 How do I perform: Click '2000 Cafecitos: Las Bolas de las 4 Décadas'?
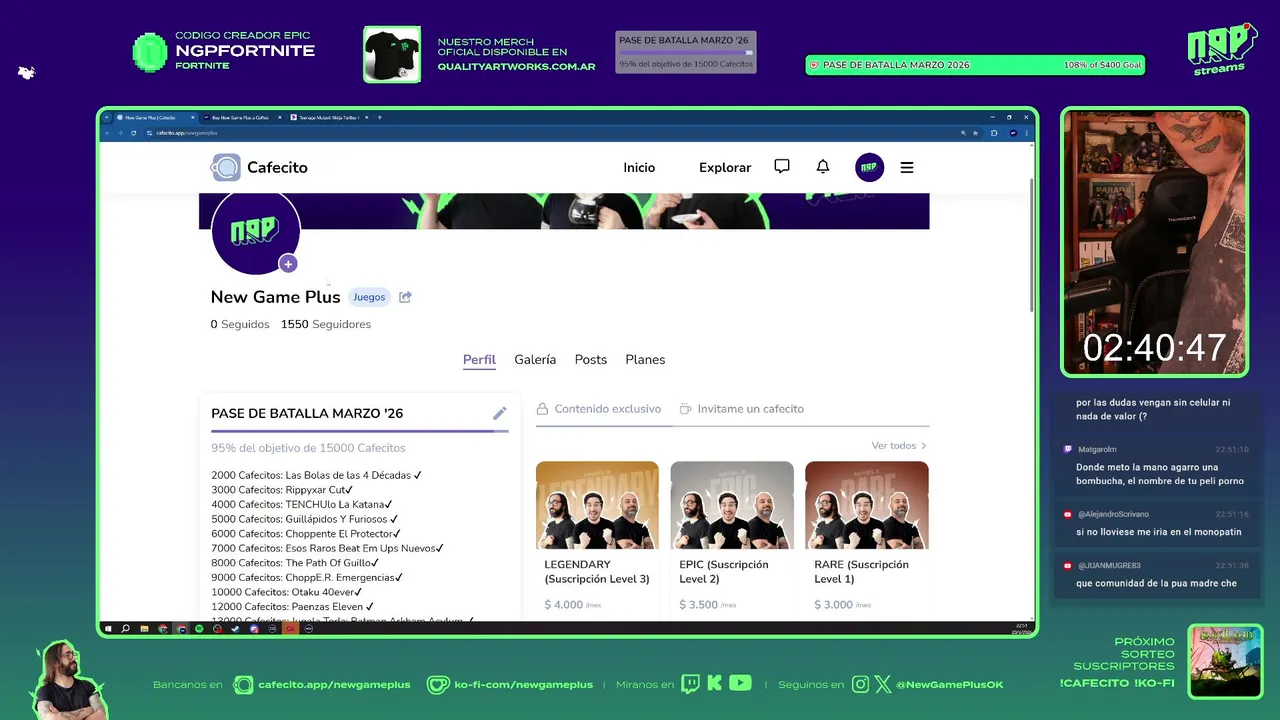tap(316, 475)
